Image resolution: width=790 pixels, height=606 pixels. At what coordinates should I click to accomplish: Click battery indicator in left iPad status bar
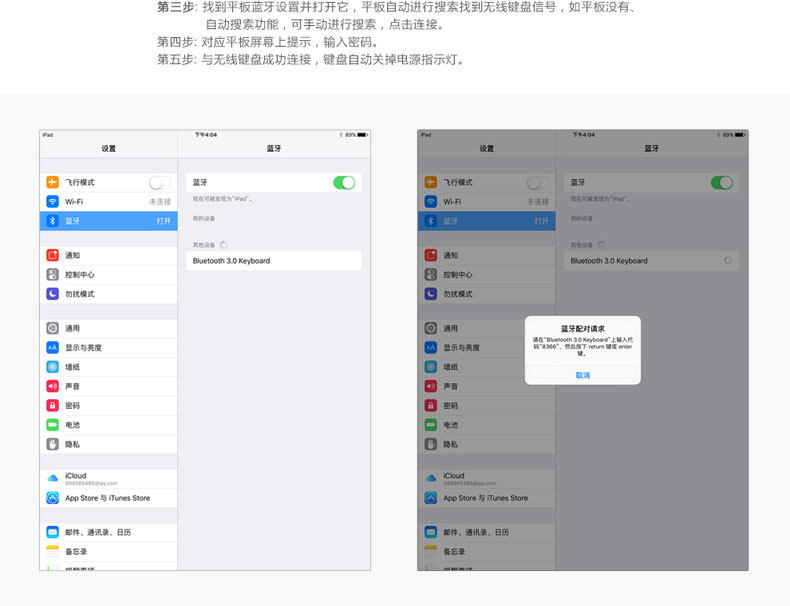click(x=362, y=134)
